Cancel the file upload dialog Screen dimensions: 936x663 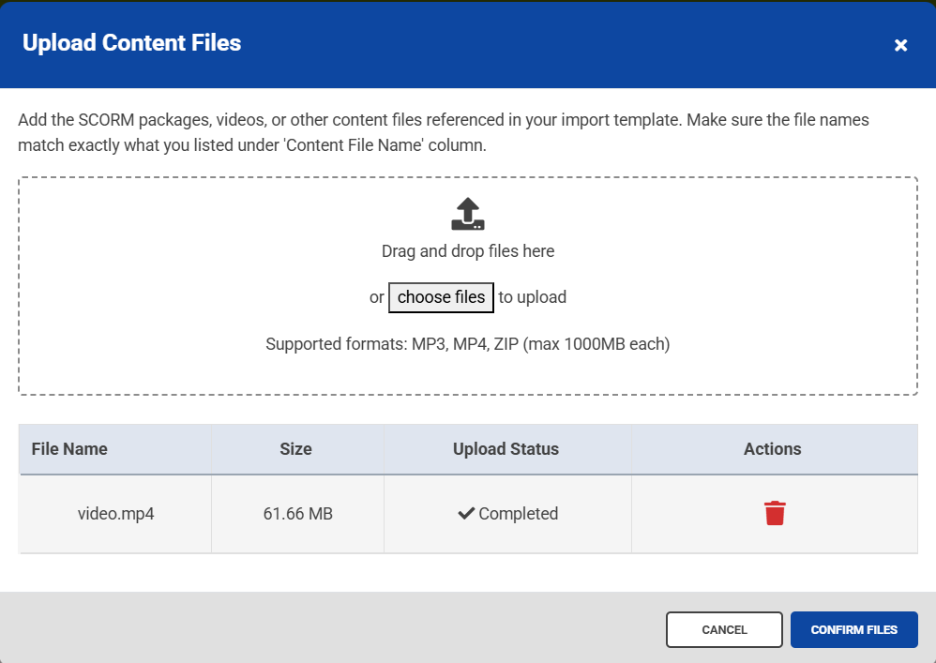tap(724, 630)
